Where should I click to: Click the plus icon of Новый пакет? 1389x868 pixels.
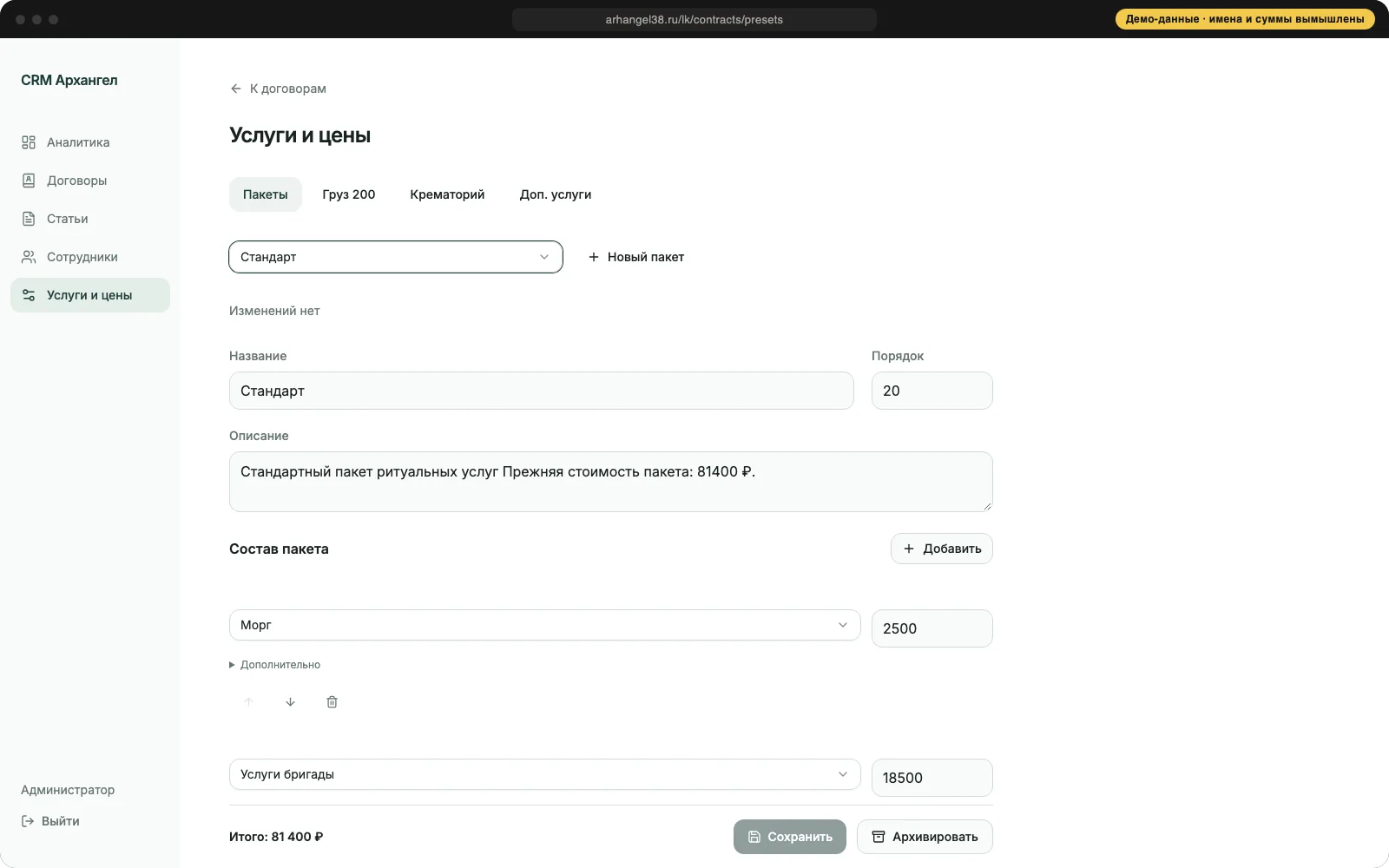(x=594, y=257)
